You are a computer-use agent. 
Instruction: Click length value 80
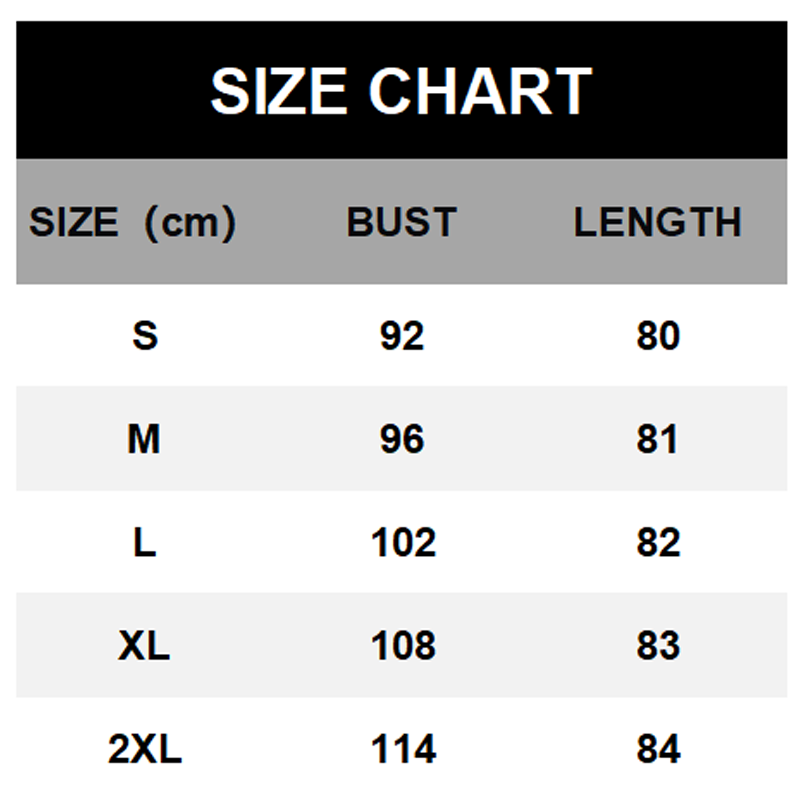(658, 336)
